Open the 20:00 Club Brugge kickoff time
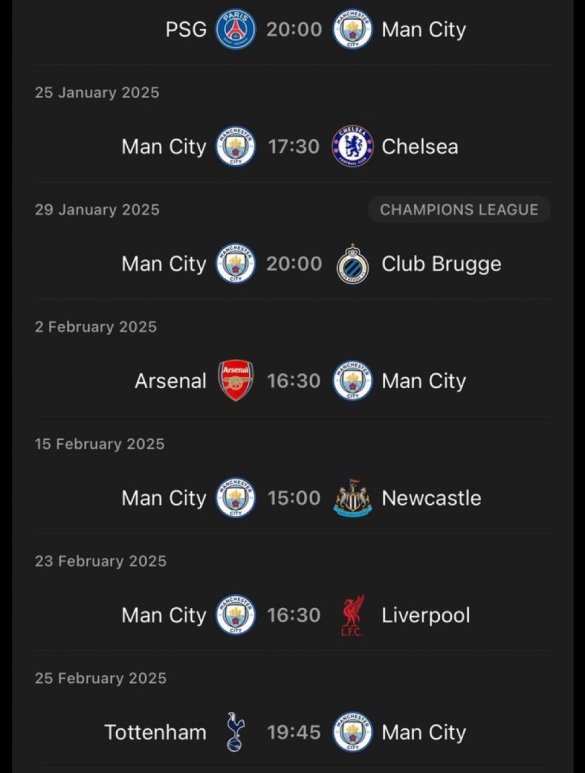This screenshot has width=585, height=773. tap(294, 264)
